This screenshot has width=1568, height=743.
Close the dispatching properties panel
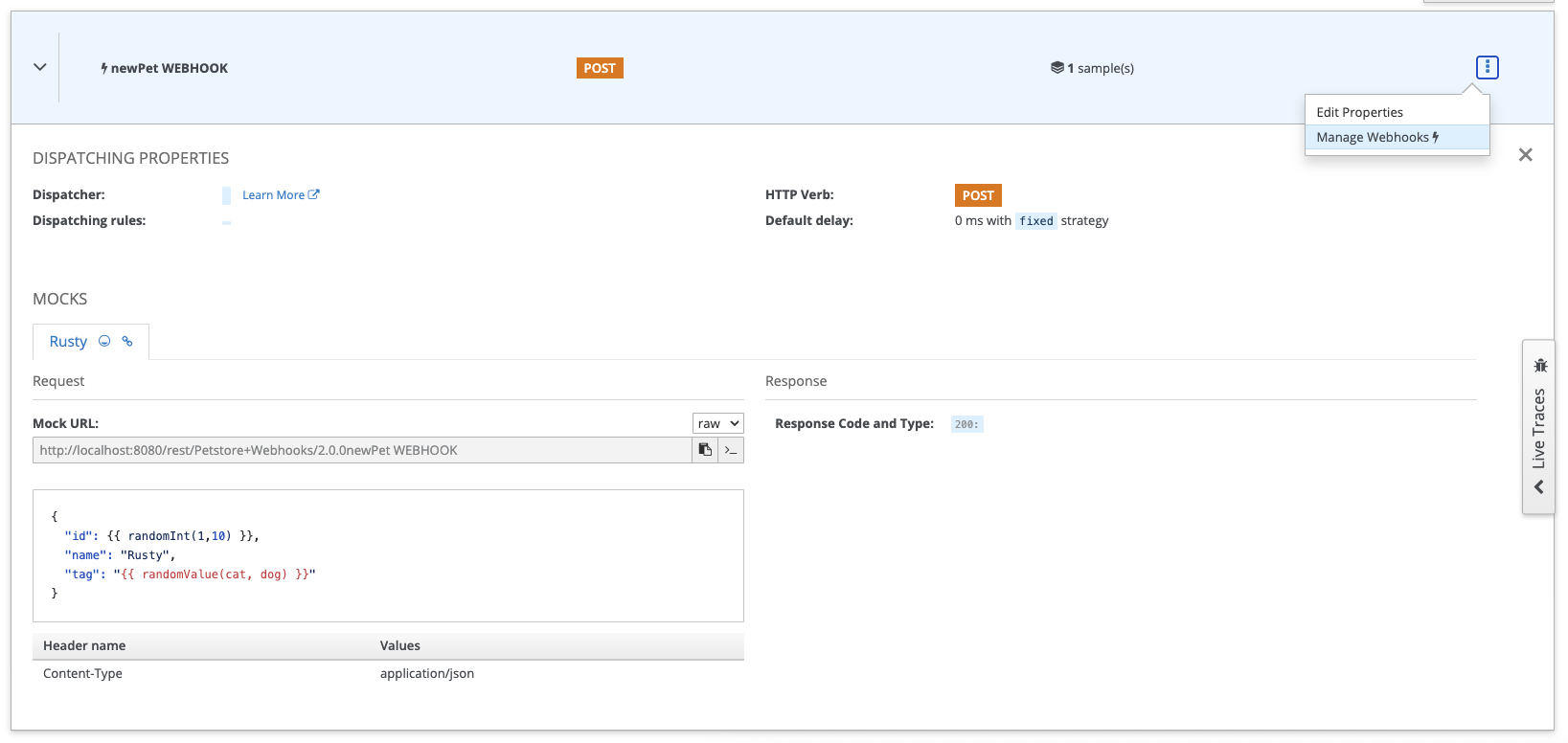coord(1525,155)
